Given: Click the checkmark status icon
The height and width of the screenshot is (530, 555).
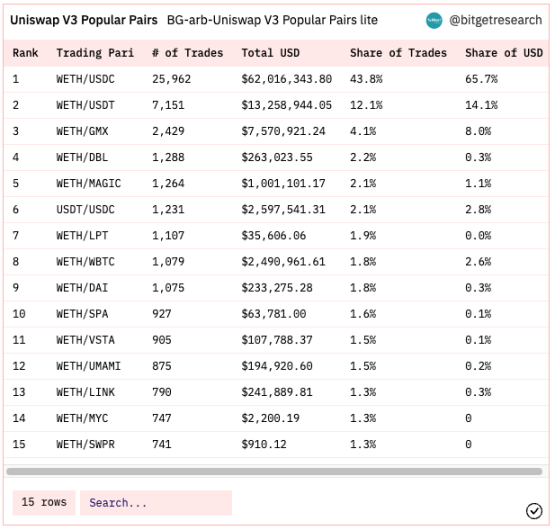Looking at the screenshot, I should (534, 511).
